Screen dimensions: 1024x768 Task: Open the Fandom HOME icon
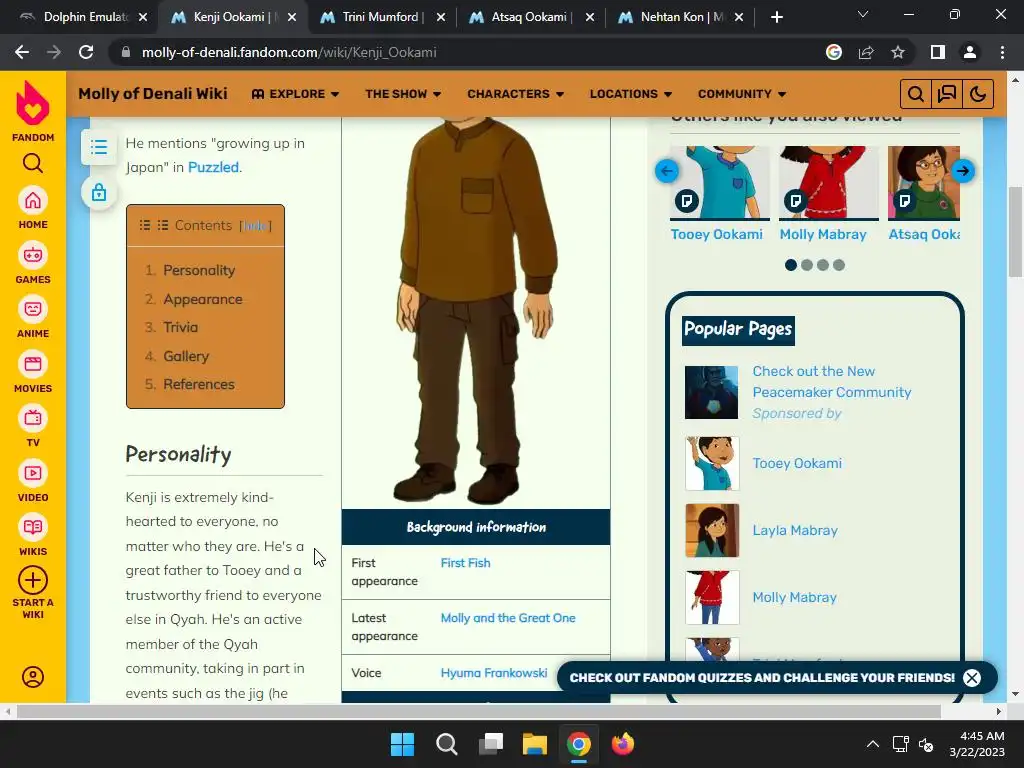click(x=33, y=200)
